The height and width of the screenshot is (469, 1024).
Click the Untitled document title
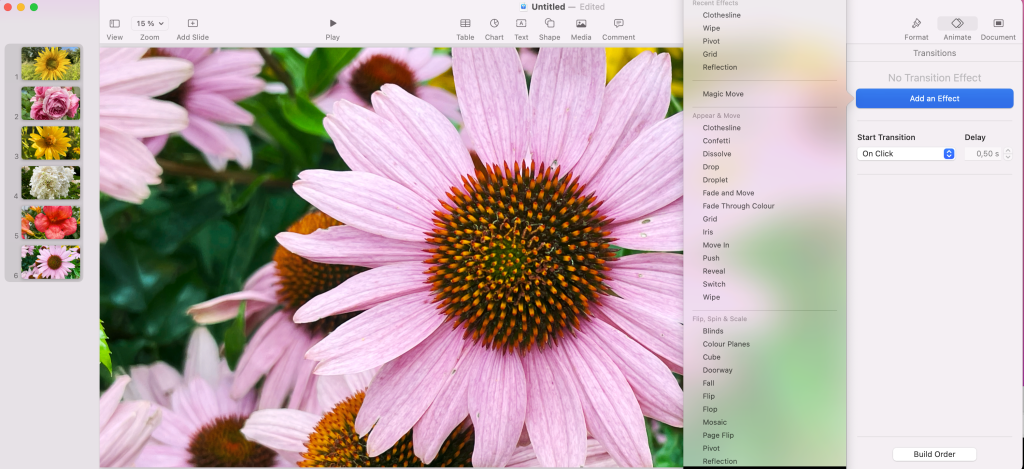(548, 7)
